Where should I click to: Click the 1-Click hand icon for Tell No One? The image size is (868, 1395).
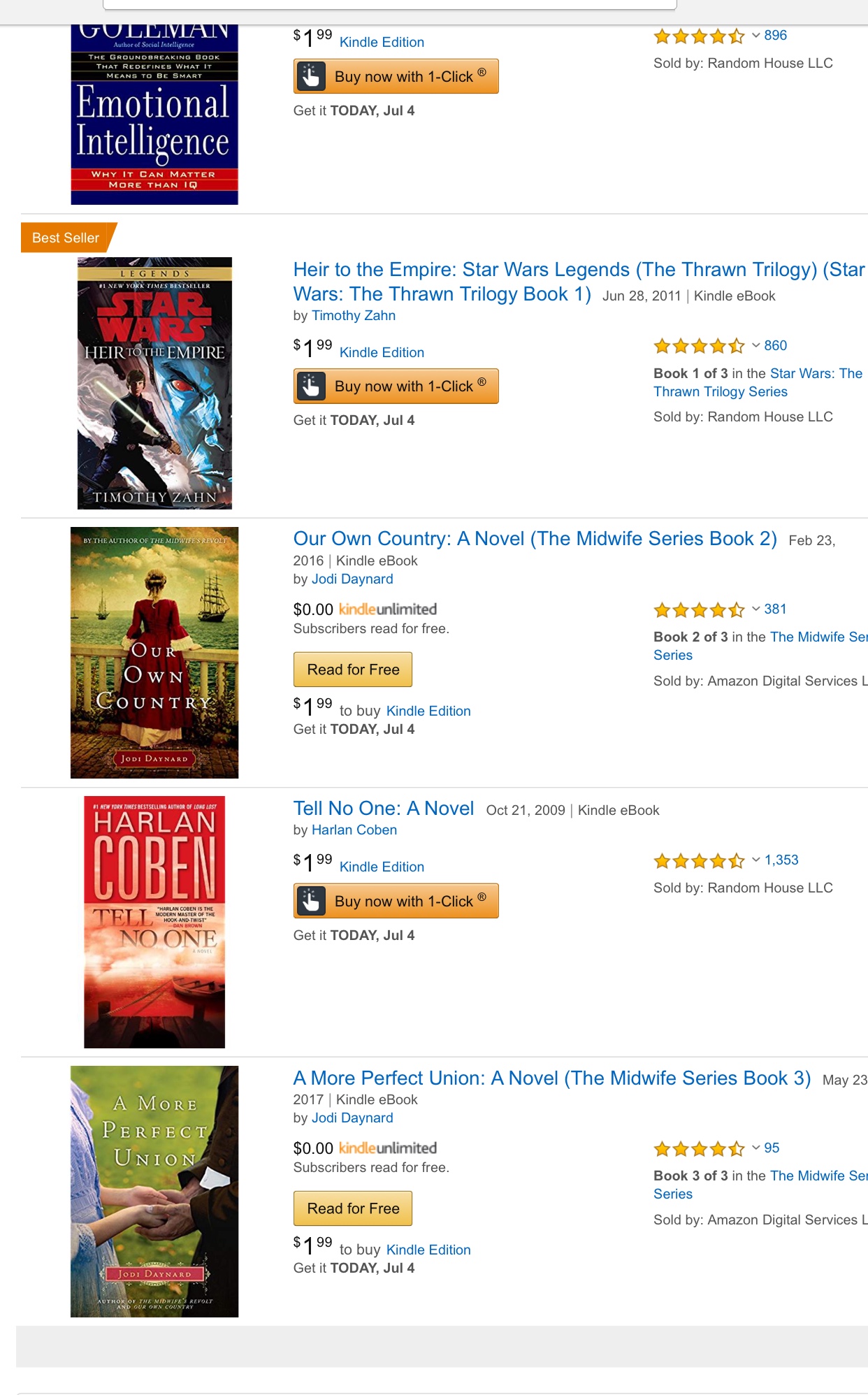[311, 901]
